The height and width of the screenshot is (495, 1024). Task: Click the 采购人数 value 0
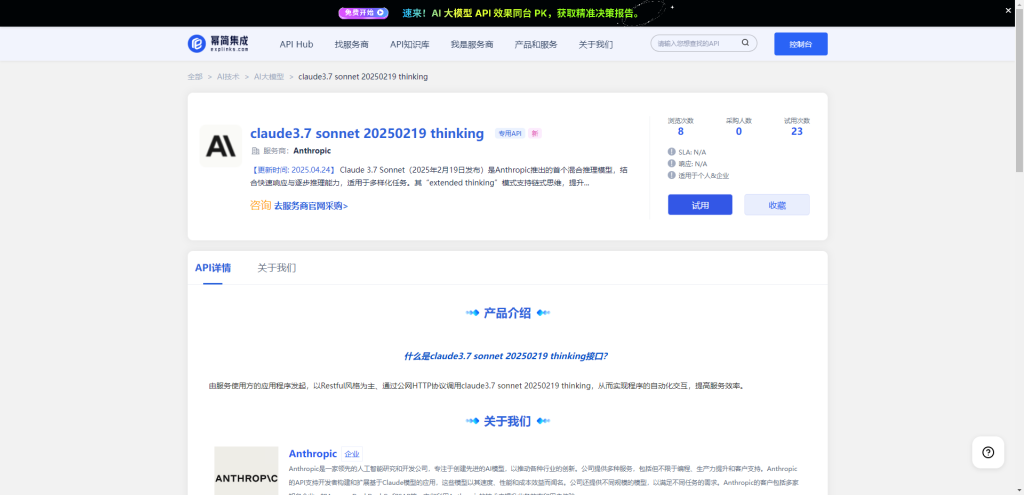739,131
